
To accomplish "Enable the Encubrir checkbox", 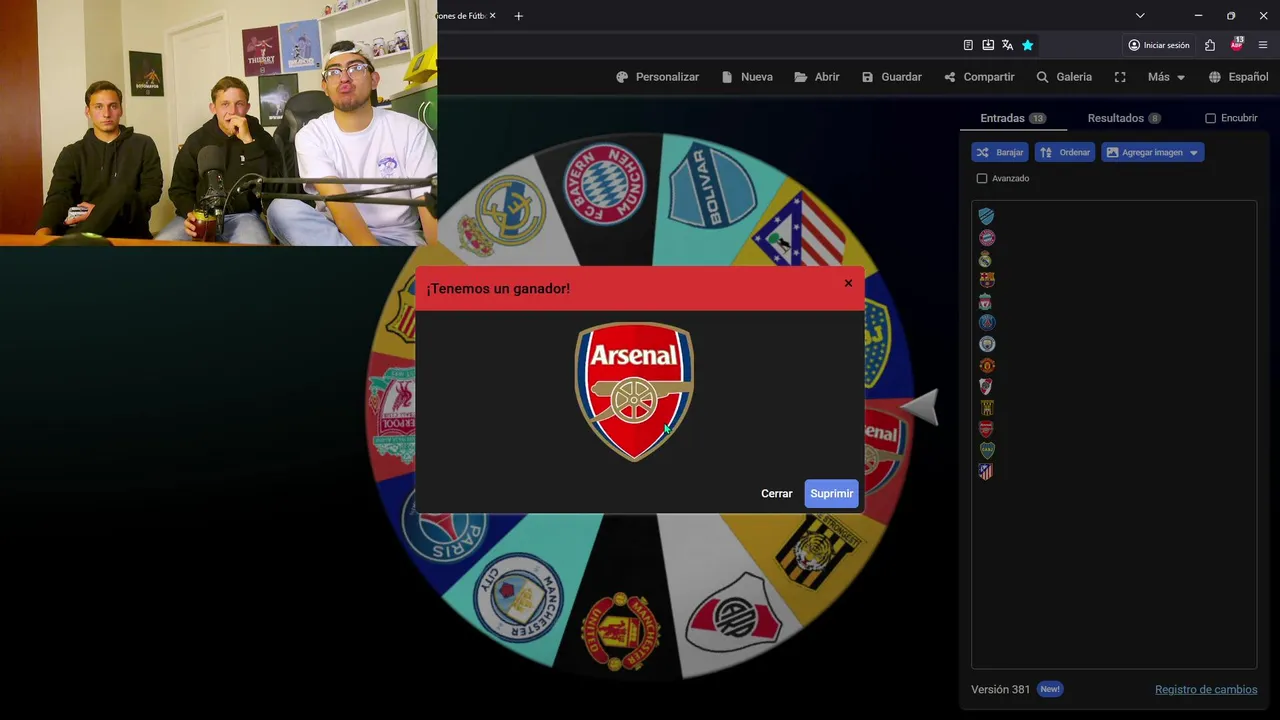I will 1210,118.
